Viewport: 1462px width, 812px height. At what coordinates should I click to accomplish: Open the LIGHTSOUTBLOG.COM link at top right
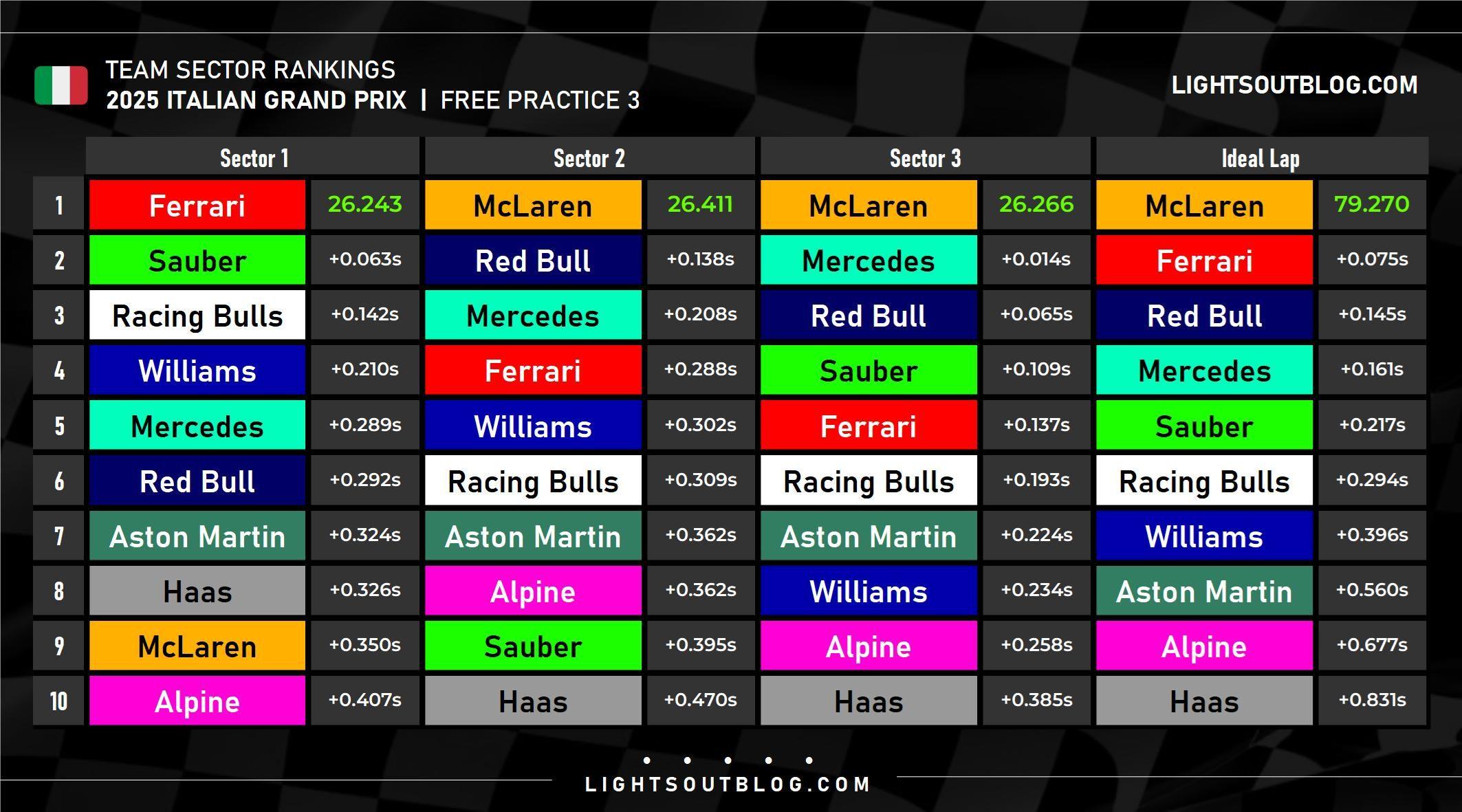[1294, 85]
